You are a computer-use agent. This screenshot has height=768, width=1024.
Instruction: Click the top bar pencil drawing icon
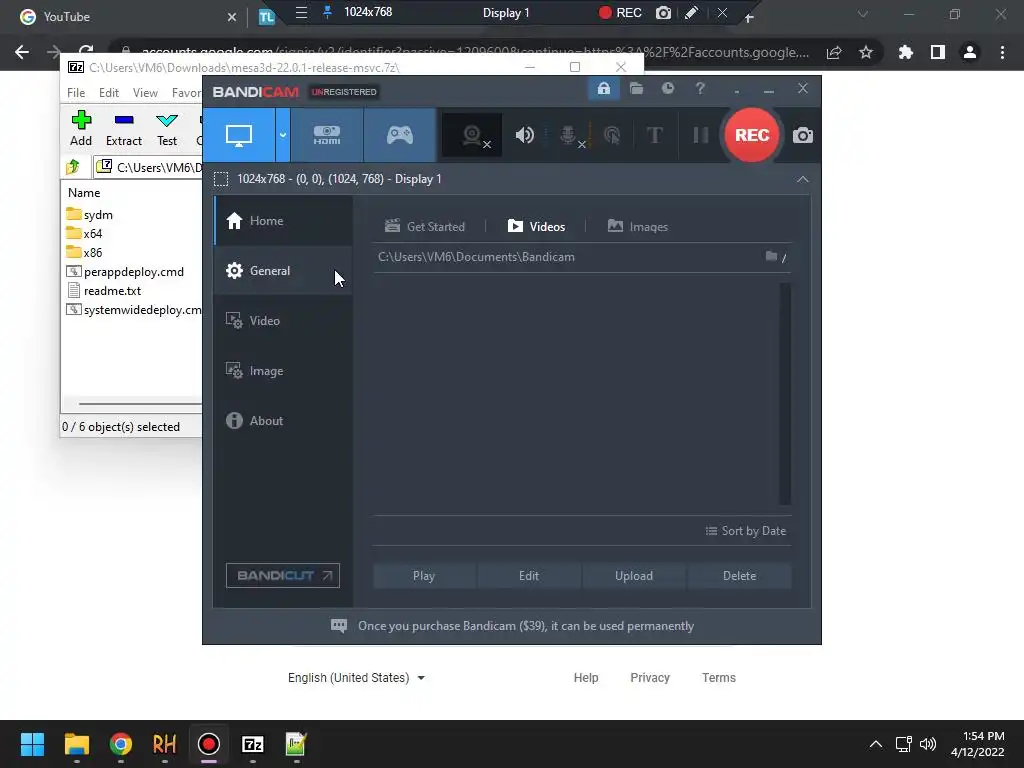coord(692,12)
